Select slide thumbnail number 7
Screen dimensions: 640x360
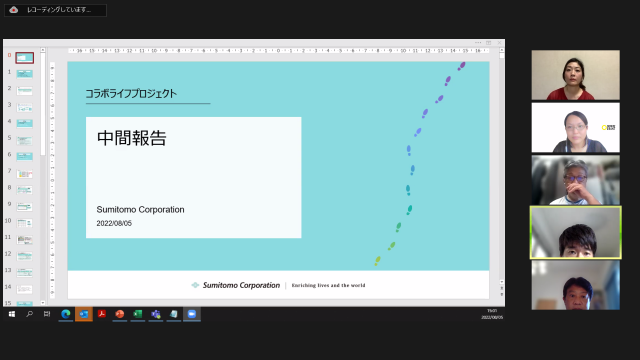tap(24, 173)
